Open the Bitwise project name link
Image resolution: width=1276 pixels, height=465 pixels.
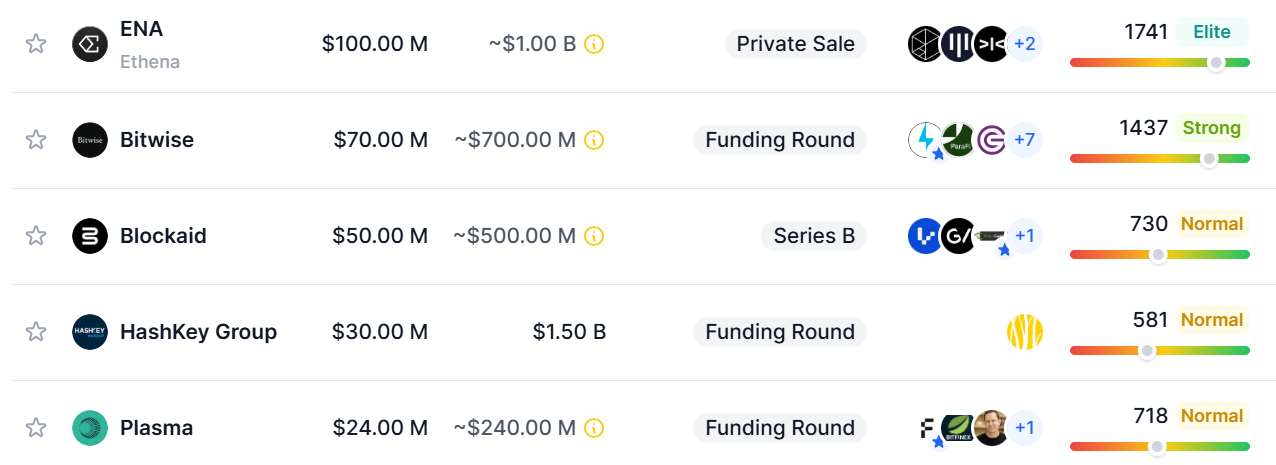pyautogui.click(x=157, y=140)
